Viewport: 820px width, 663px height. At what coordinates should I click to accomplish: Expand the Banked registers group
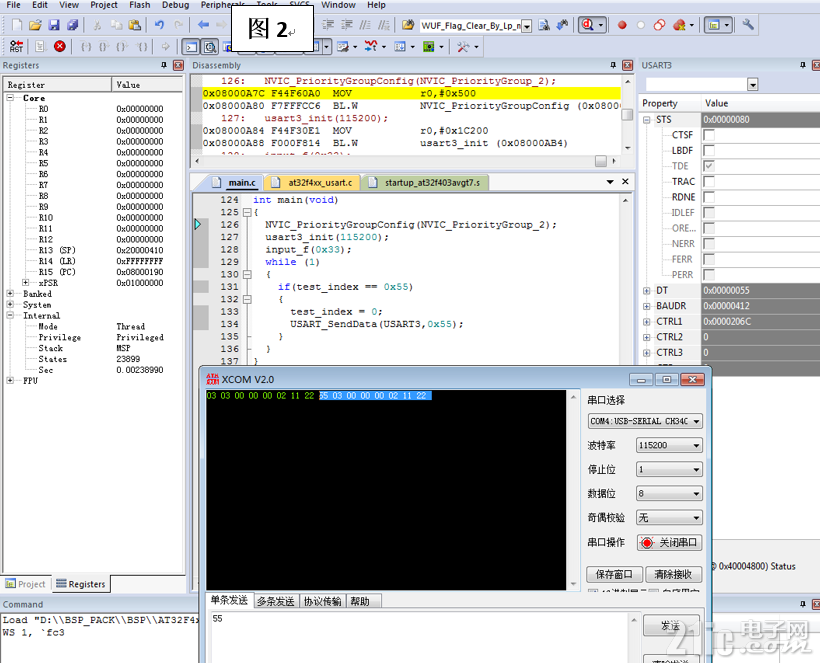tap(10, 293)
